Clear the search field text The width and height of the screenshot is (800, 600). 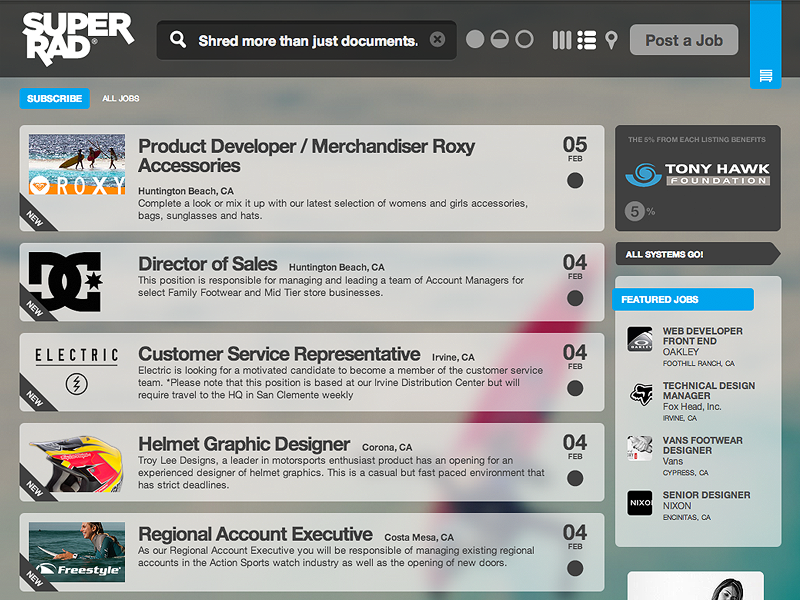point(437,40)
